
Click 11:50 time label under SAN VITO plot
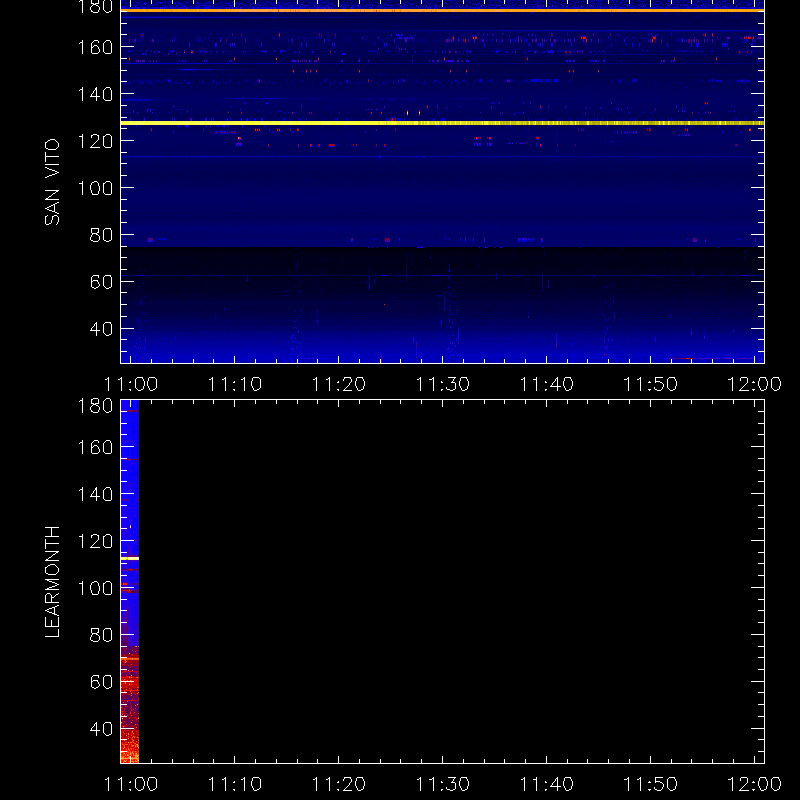[x=651, y=384]
